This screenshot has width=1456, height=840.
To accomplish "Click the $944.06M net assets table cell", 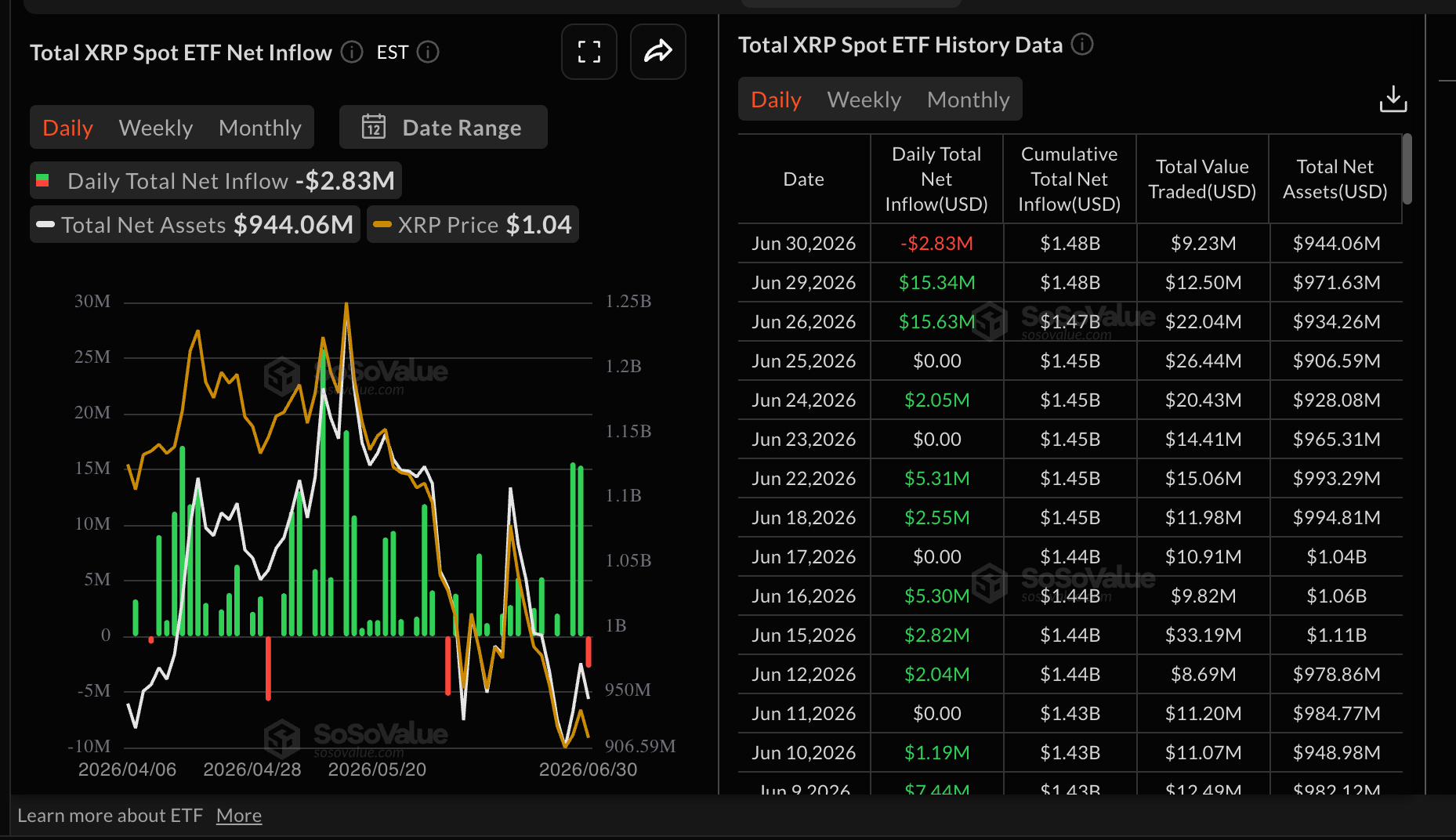I will [1337, 244].
